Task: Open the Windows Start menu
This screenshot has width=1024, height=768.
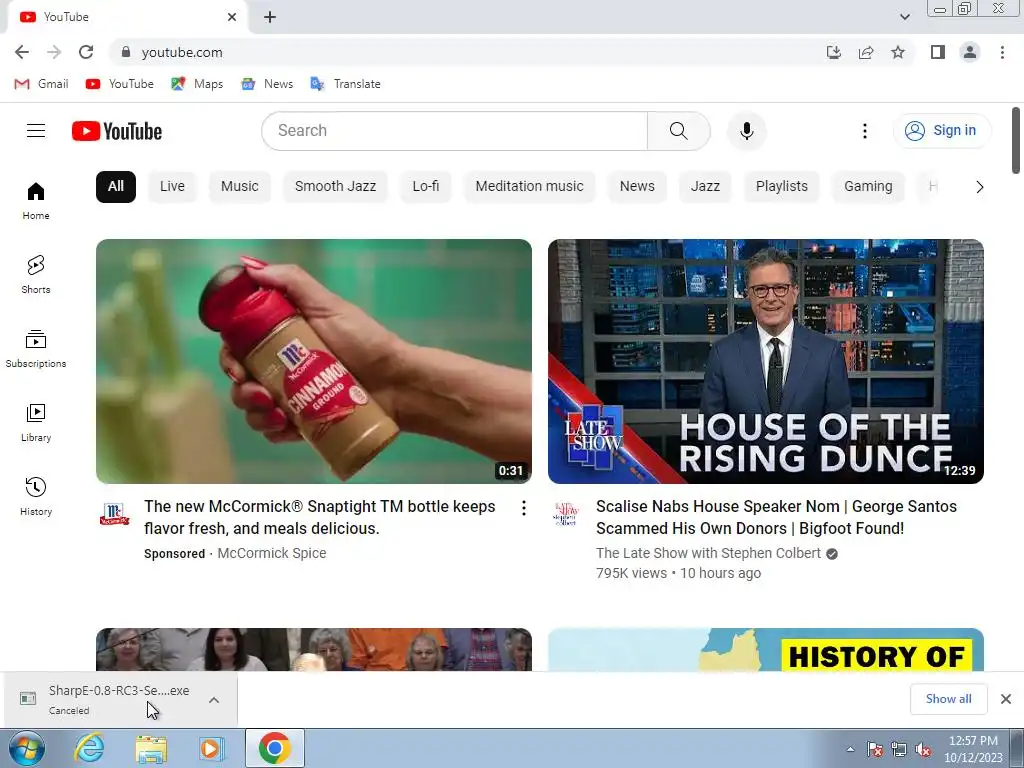Action: click(x=26, y=748)
